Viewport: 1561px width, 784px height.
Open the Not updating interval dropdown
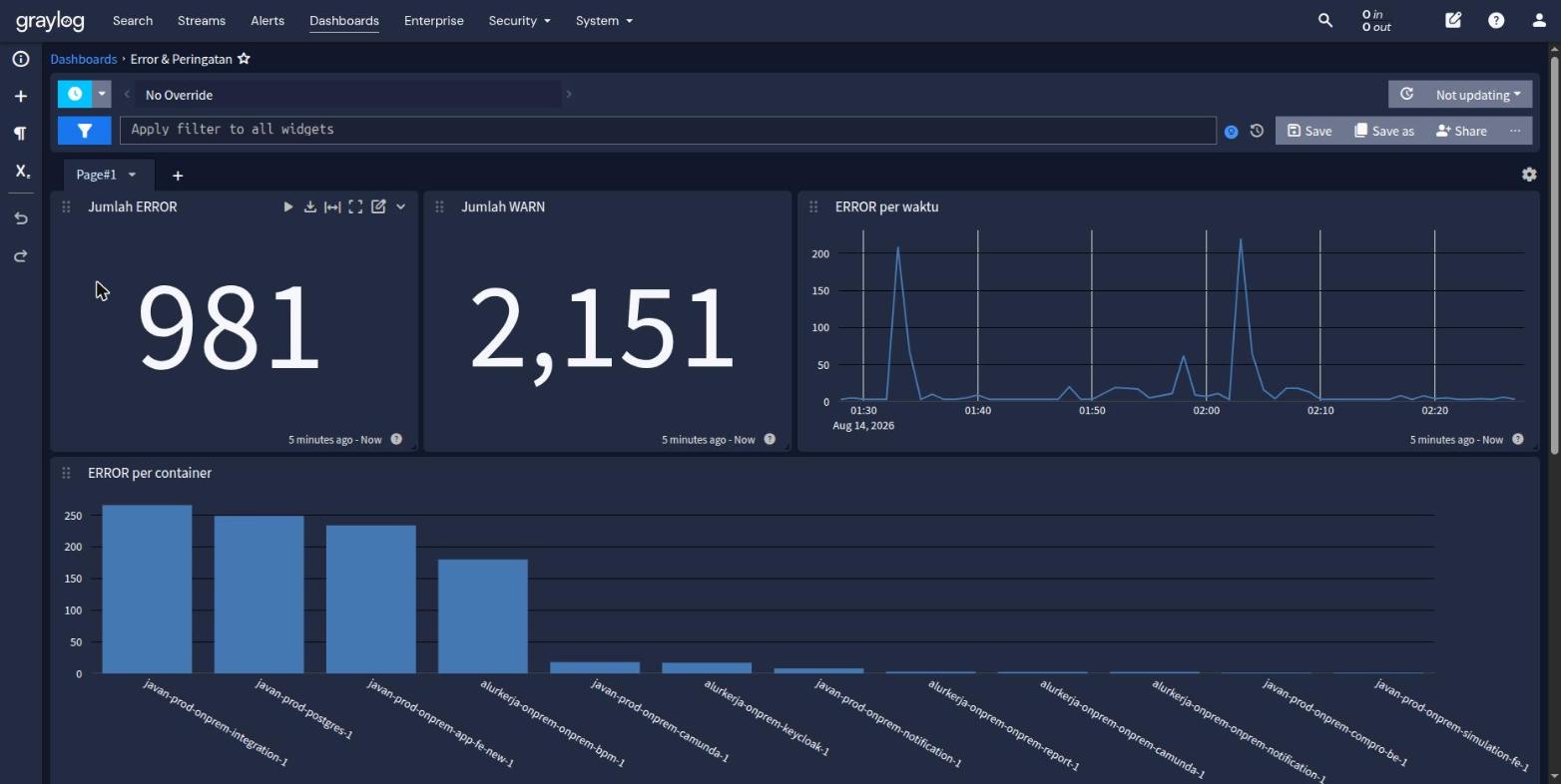(x=1478, y=95)
